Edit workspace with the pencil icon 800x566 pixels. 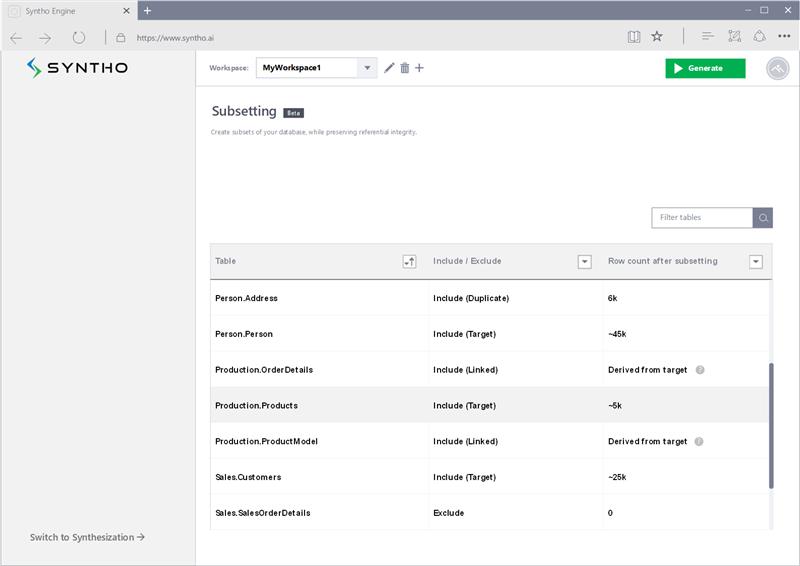pyautogui.click(x=389, y=67)
